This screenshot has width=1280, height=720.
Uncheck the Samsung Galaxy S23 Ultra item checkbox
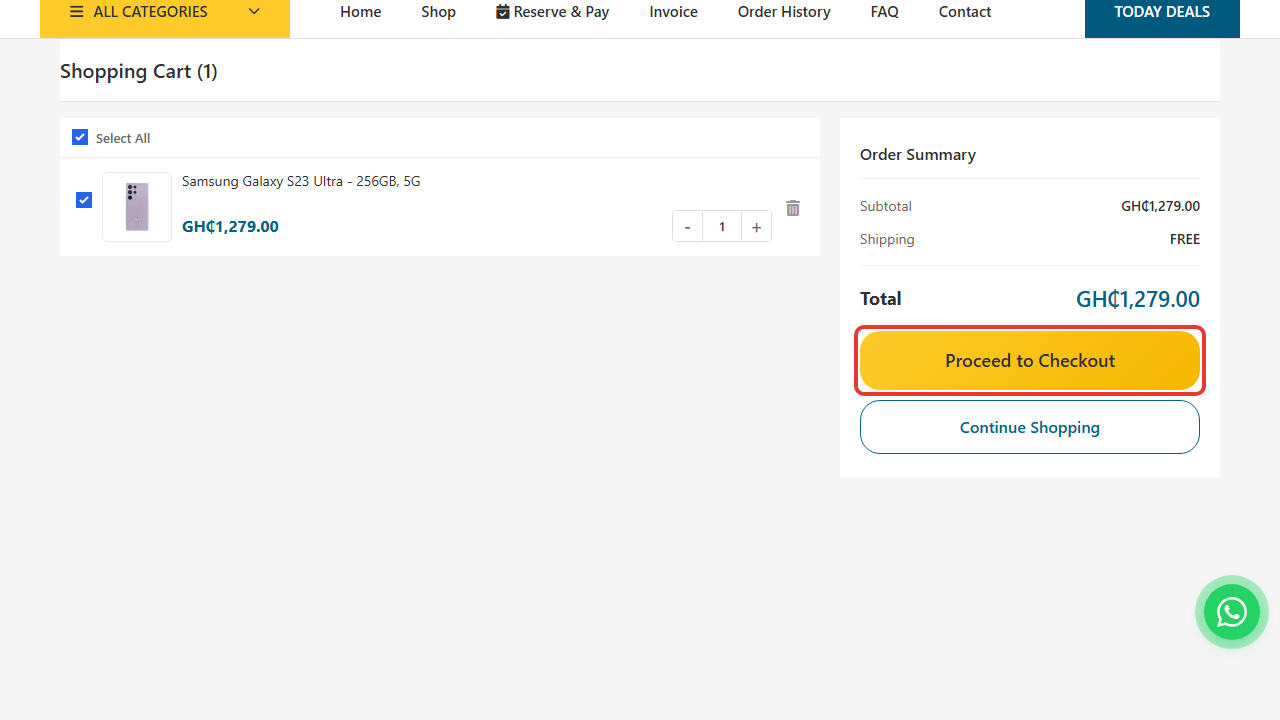click(x=84, y=200)
